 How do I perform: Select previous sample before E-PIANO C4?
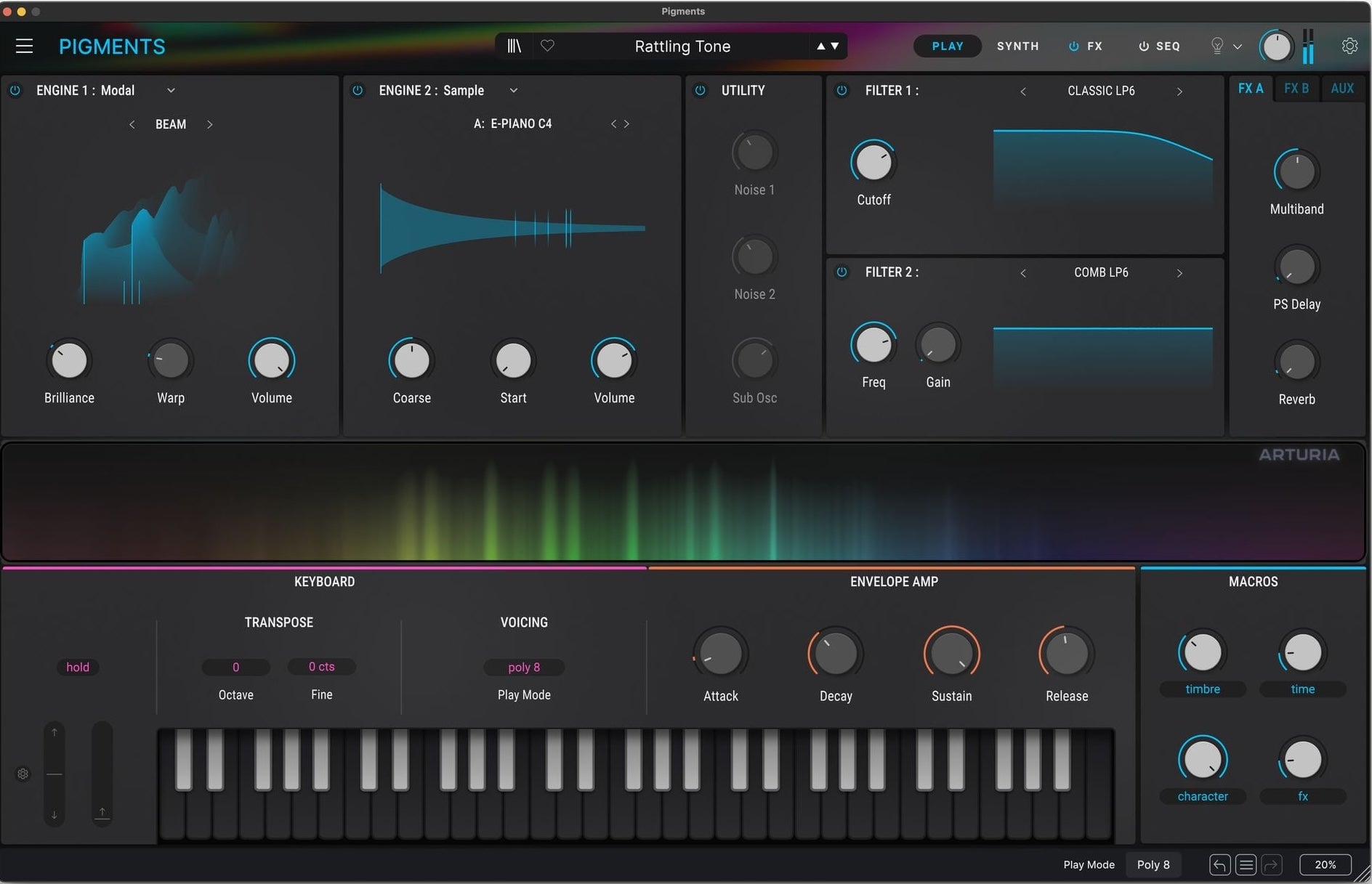[x=613, y=124]
